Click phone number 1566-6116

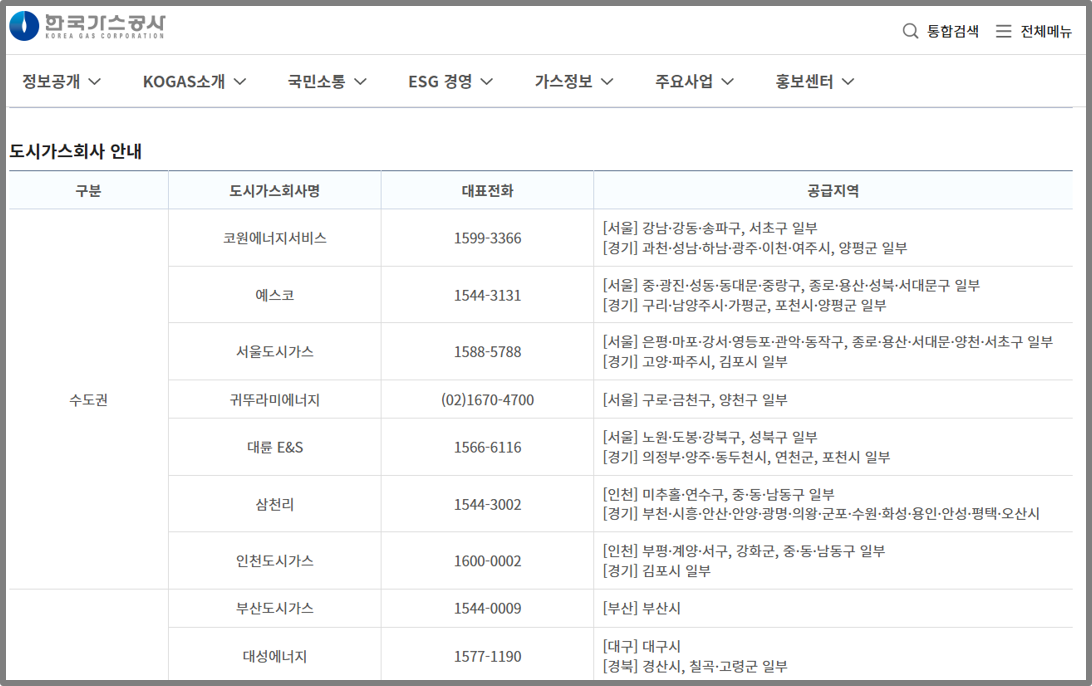tap(488, 447)
